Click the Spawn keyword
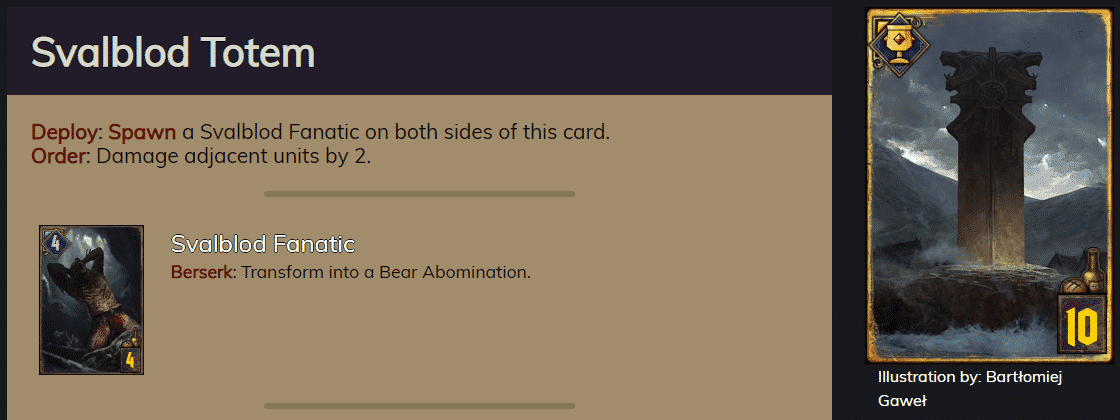This screenshot has height=420, width=1120. 141,132
